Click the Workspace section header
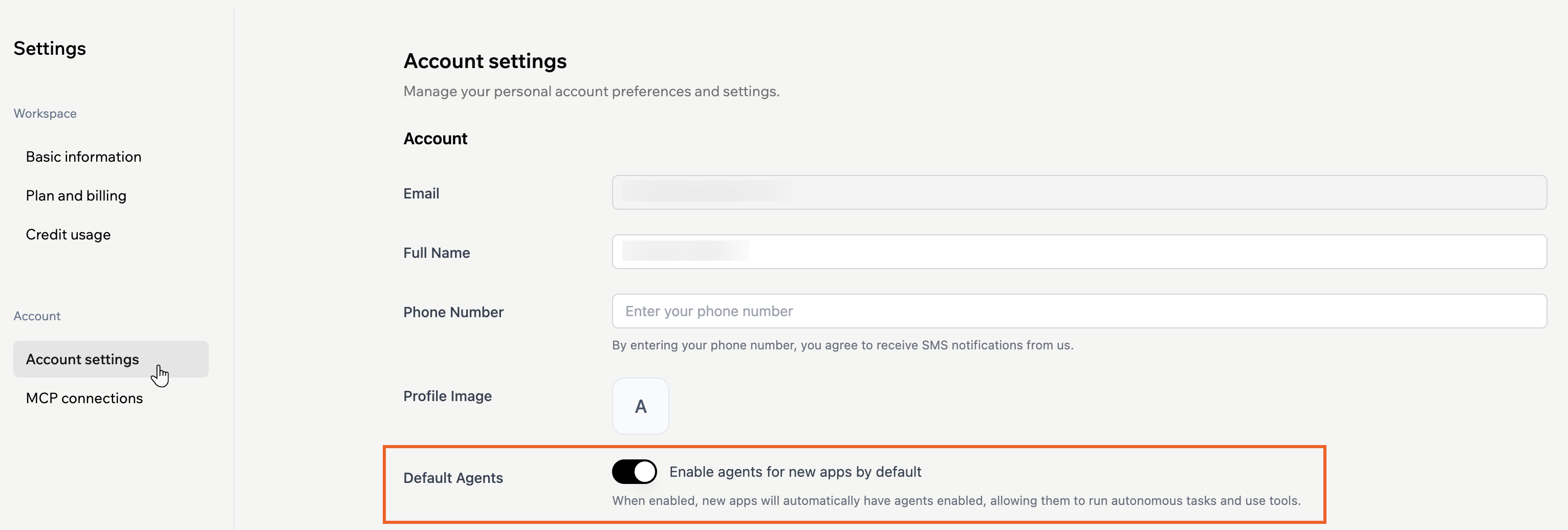Image resolution: width=1568 pixels, height=530 pixels. [x=45, y=114]
